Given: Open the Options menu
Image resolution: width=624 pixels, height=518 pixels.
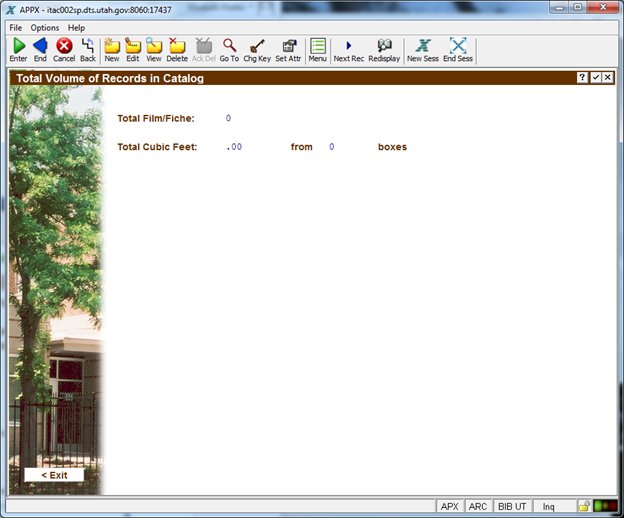Looking at the screenshot, I should click(x=45, y=28).
